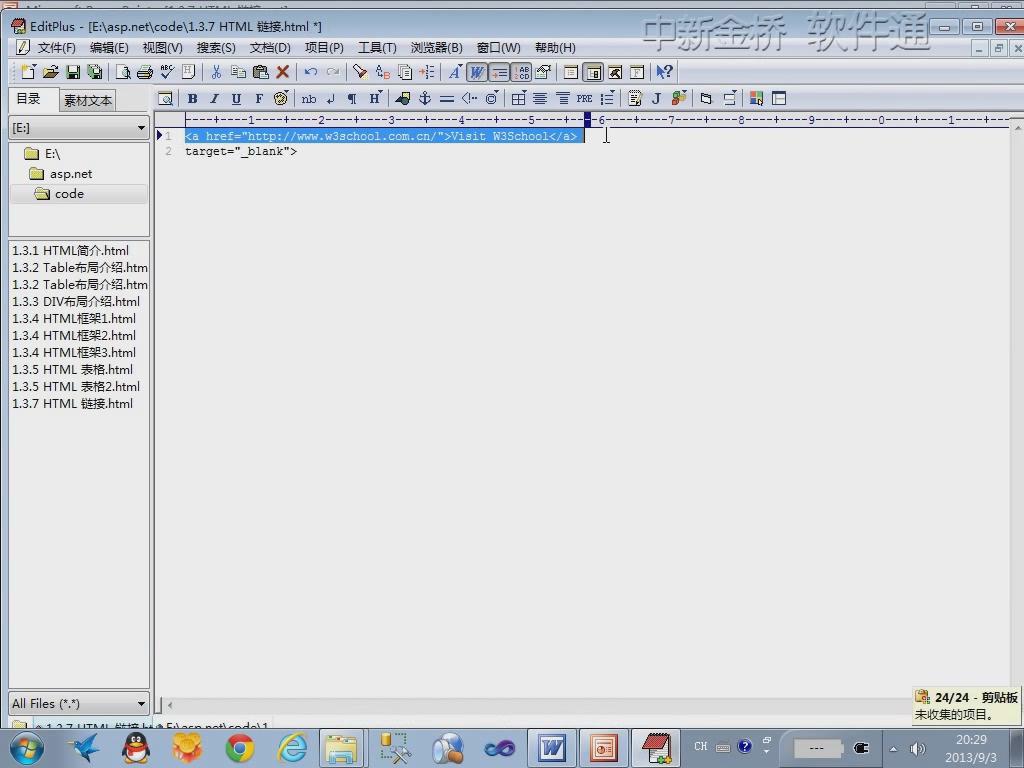Paste with the clipboard icon
This screenshot has height=768, width=1024.
point(261,72)
